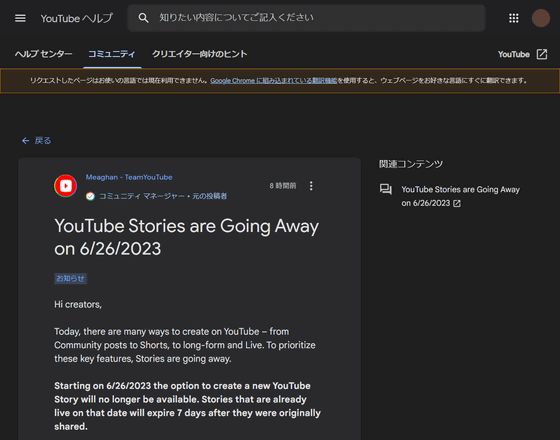Click the 8 時間前 timestamp
Screen dimensions: 560x440
283,186
